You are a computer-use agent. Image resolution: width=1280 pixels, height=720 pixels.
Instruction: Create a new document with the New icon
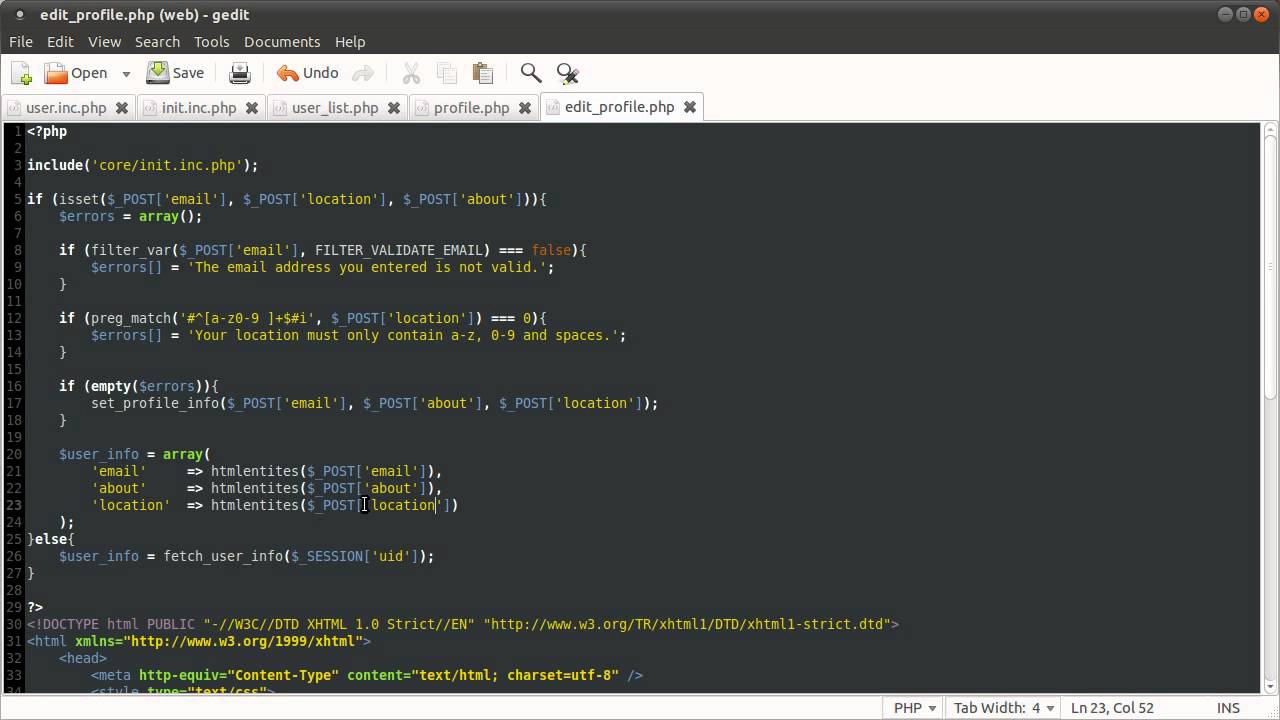21,73
